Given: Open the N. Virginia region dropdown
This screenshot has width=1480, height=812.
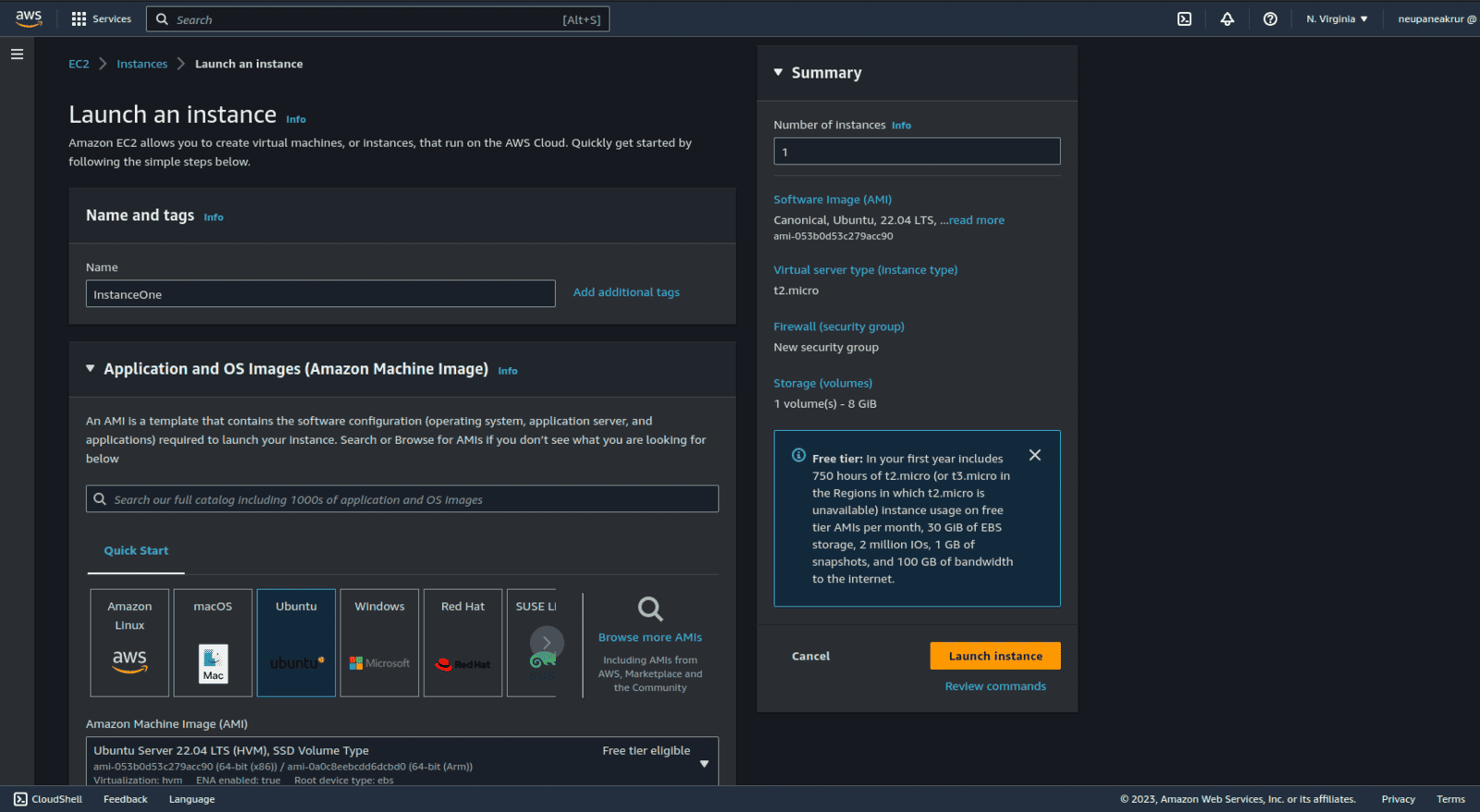Looking at the screenshot, I should pos(1337,18).
